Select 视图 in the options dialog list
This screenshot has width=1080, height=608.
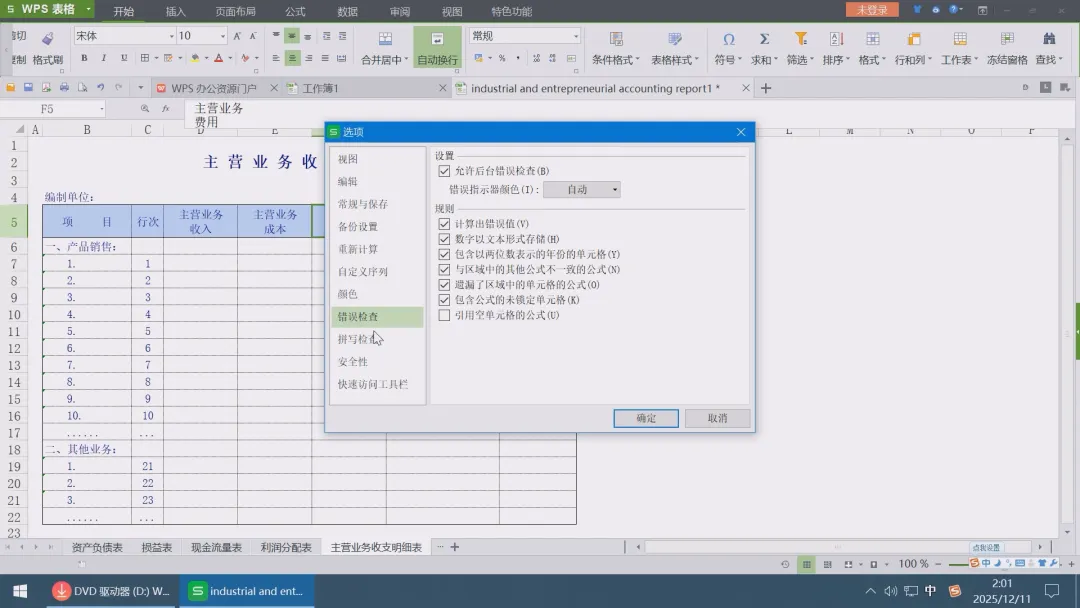377,159
